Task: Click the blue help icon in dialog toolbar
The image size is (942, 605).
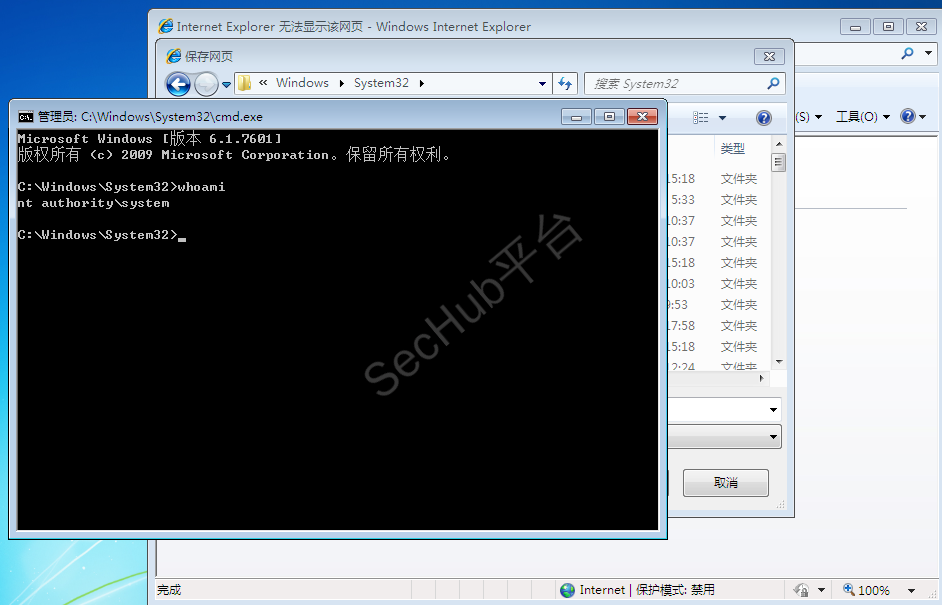Action: pos(764,118)
